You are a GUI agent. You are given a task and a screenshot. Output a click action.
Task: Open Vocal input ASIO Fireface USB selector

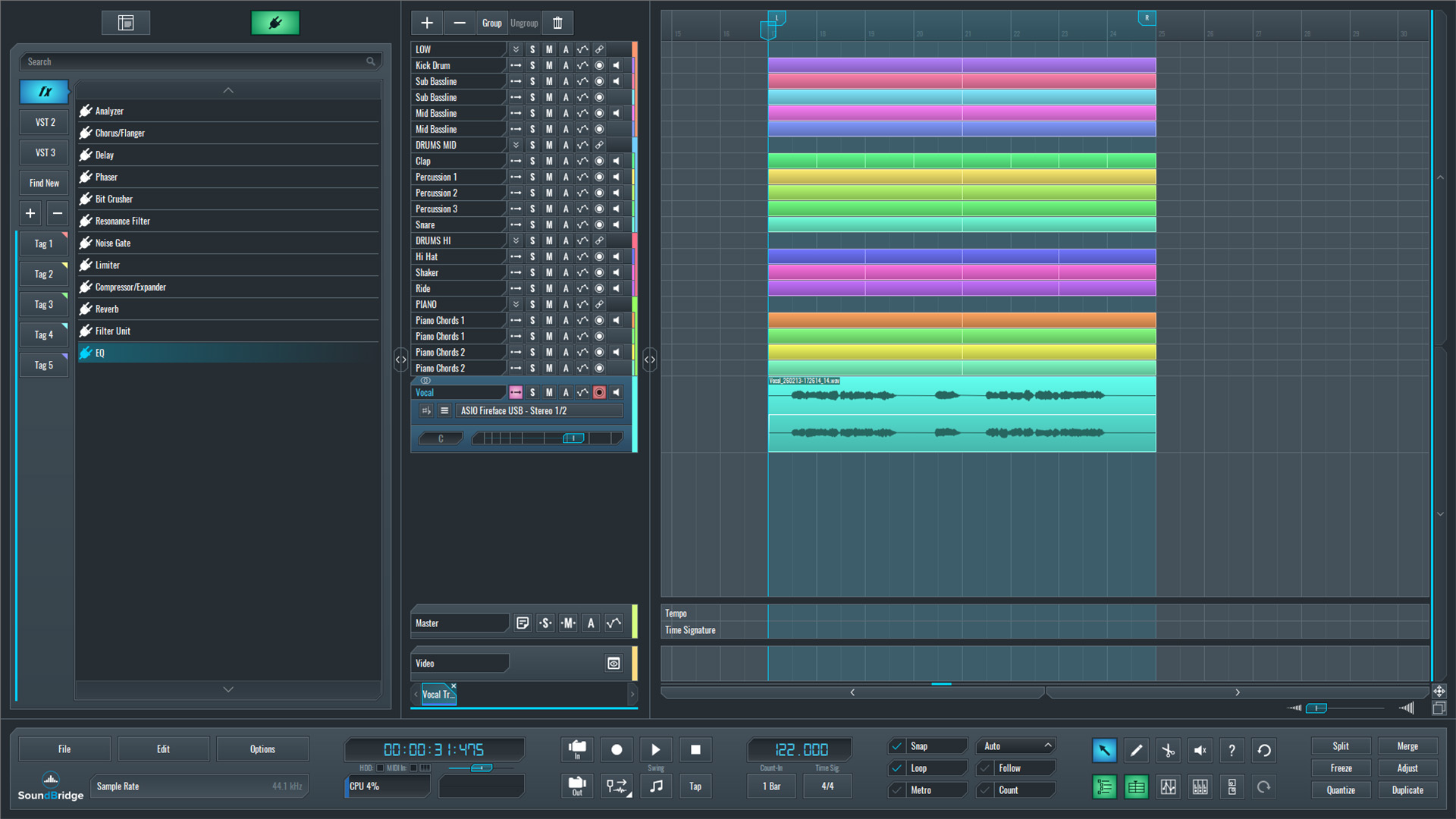540,410
